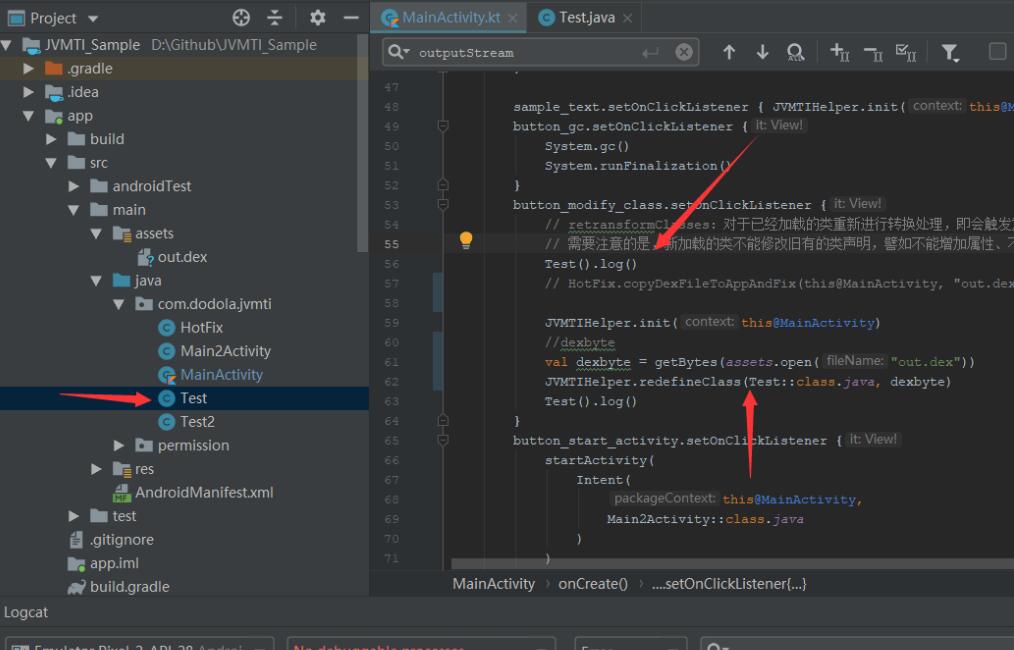1014x650 pixels.
Task: Open Project panel settings gear
Action: [317, 17]
